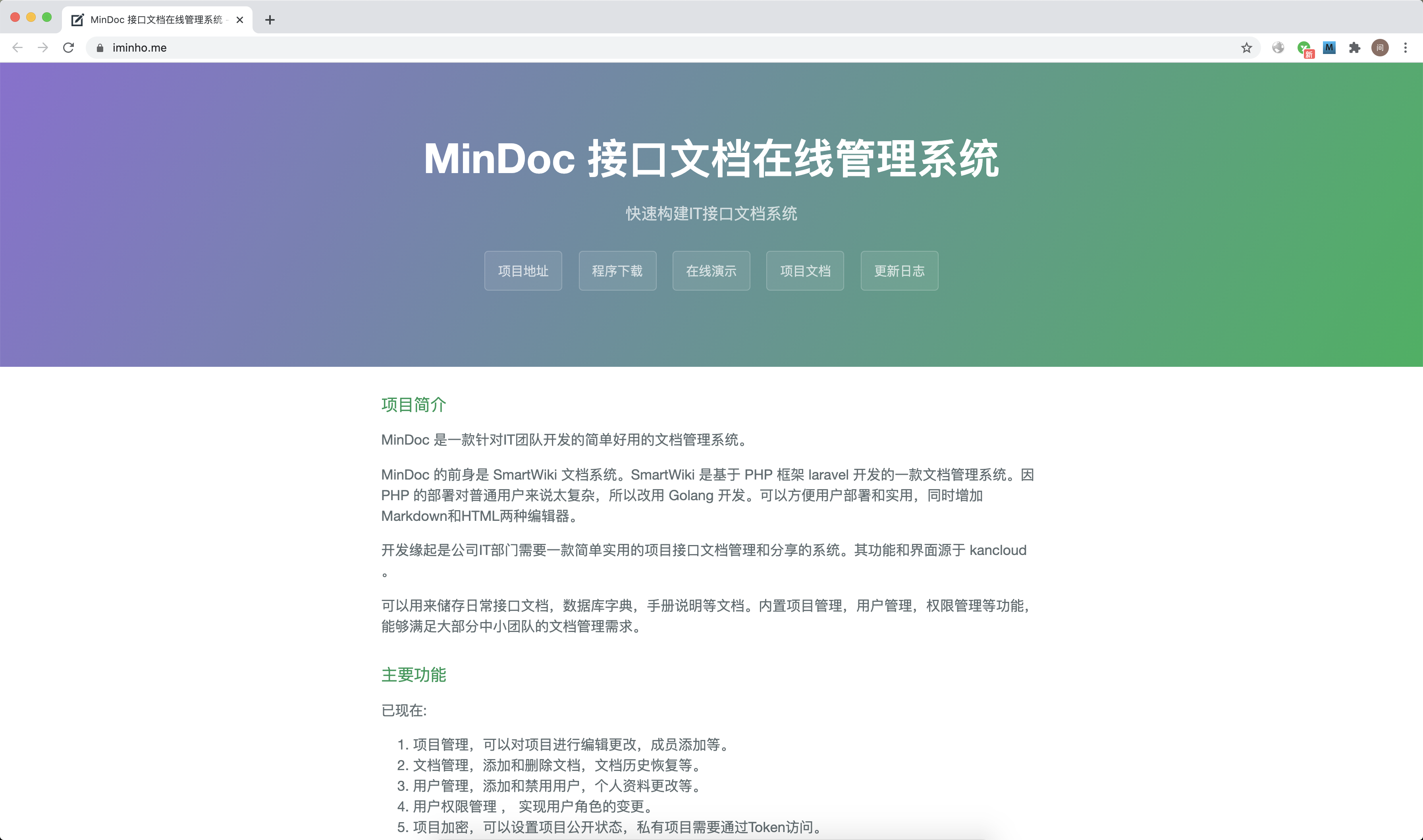
Task: Open the gray globe extension icon
Action: point(1278,48)
